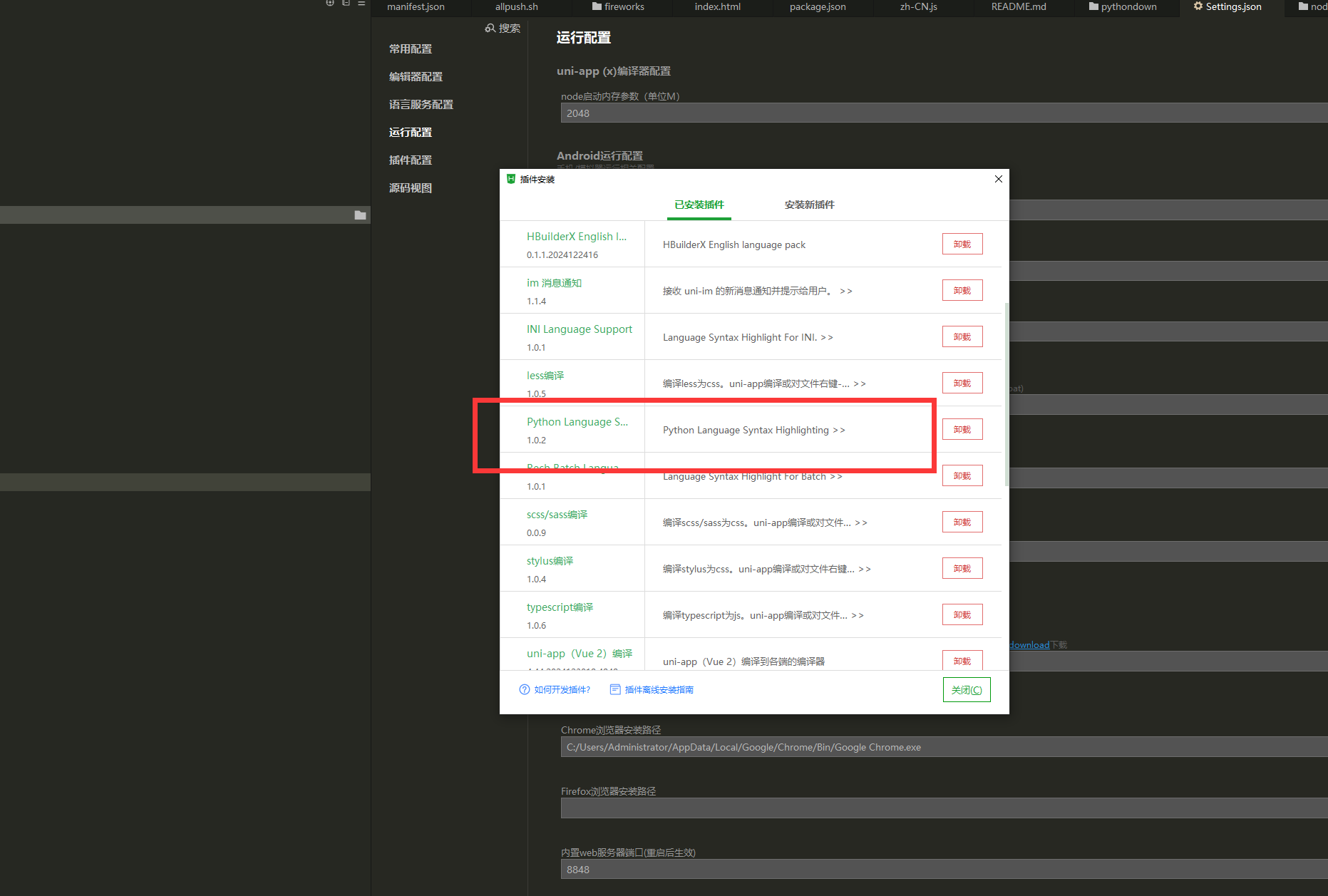This screenshot has width=1328, height=896.
Task: Click the help question-mark icon beside 如何开发插件
Action: [x=524, y=689]
